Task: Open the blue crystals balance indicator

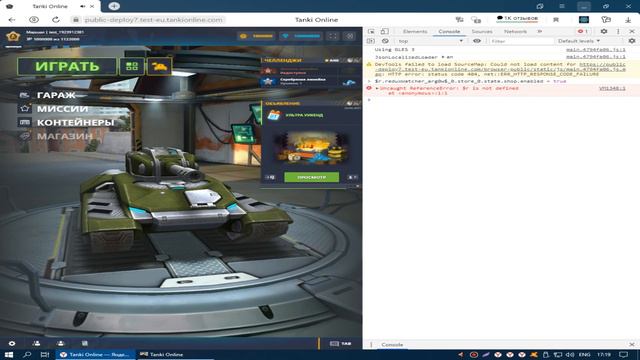Action: [x=302, y=36]
